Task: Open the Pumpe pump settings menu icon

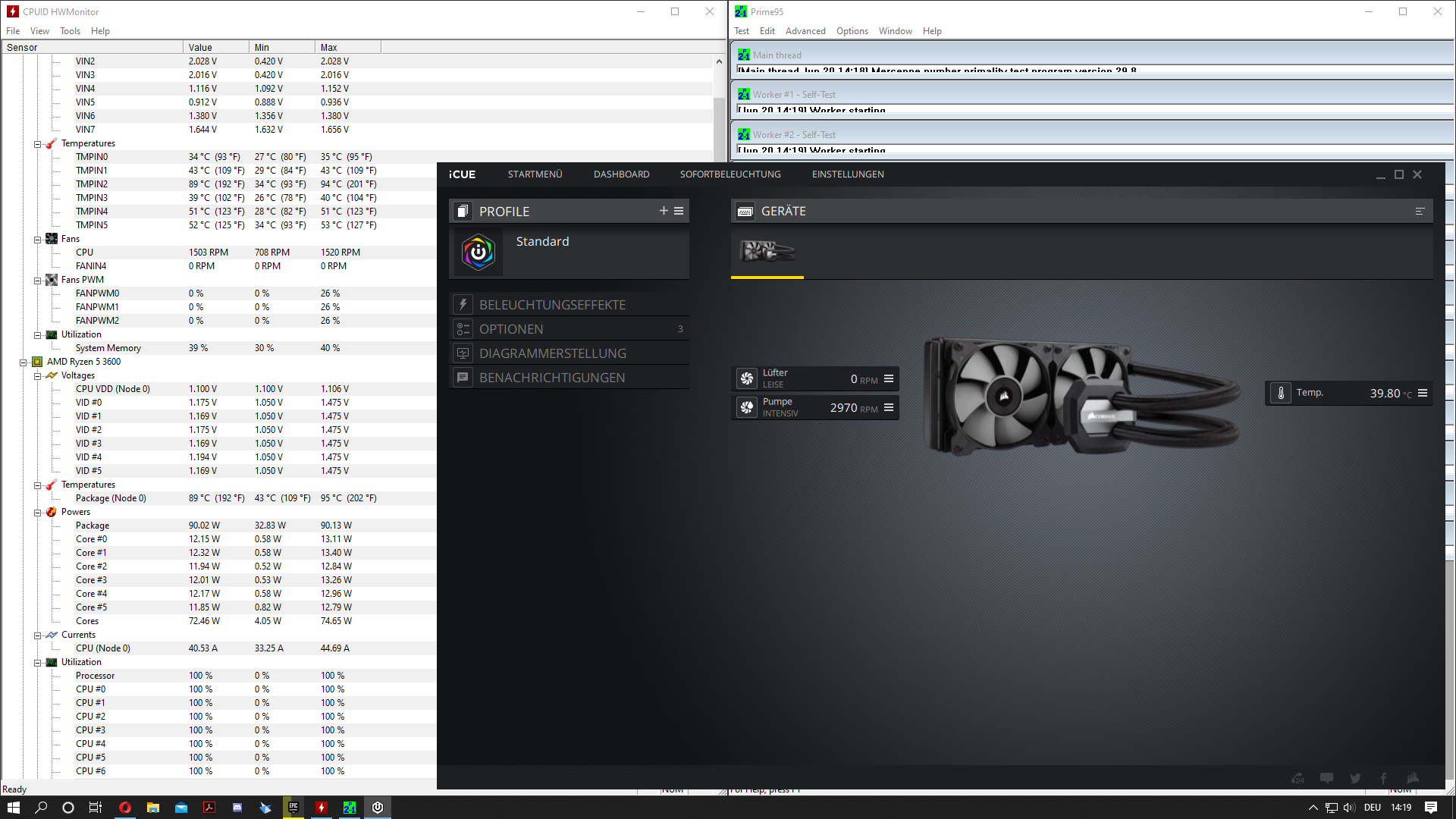Action: point(889,407)
